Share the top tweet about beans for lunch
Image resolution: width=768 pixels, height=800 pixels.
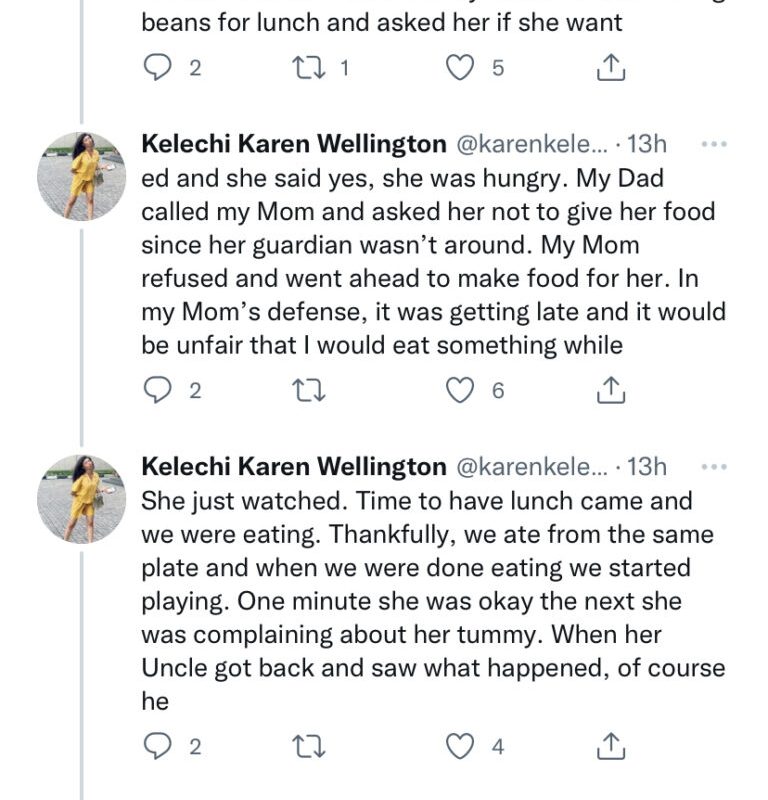610,68
